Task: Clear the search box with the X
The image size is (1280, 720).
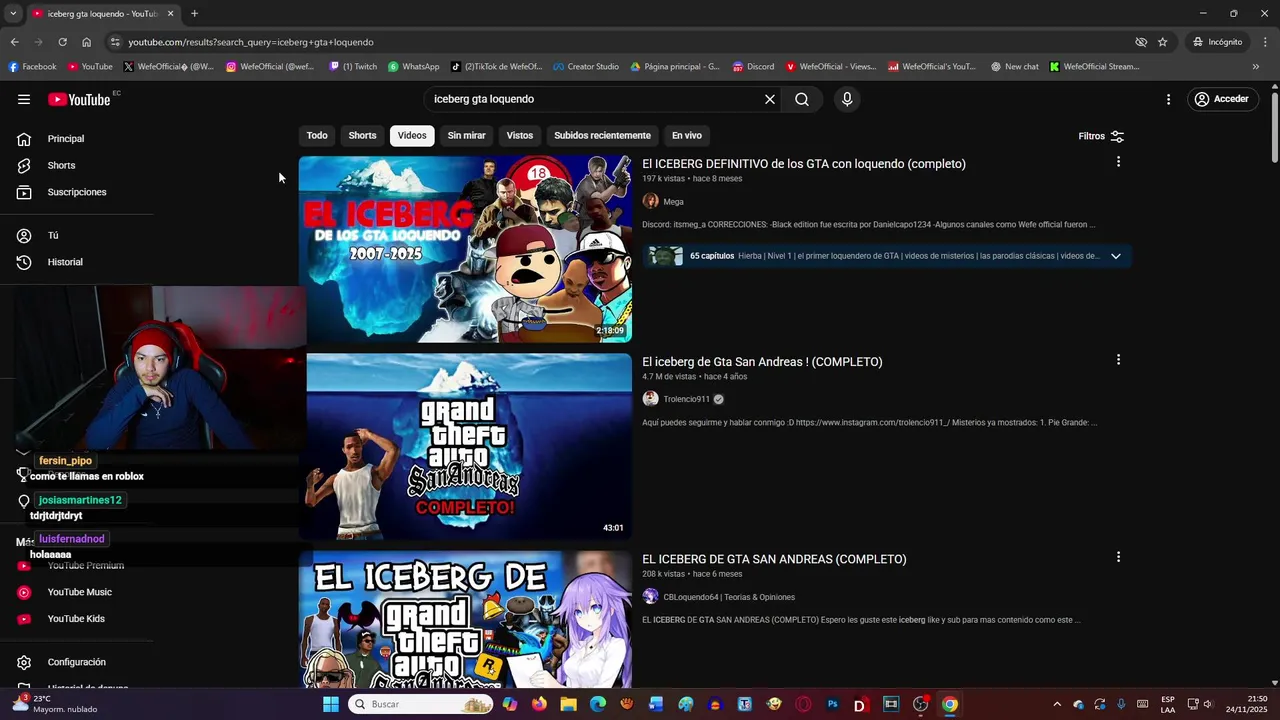Action: [770, 99]
